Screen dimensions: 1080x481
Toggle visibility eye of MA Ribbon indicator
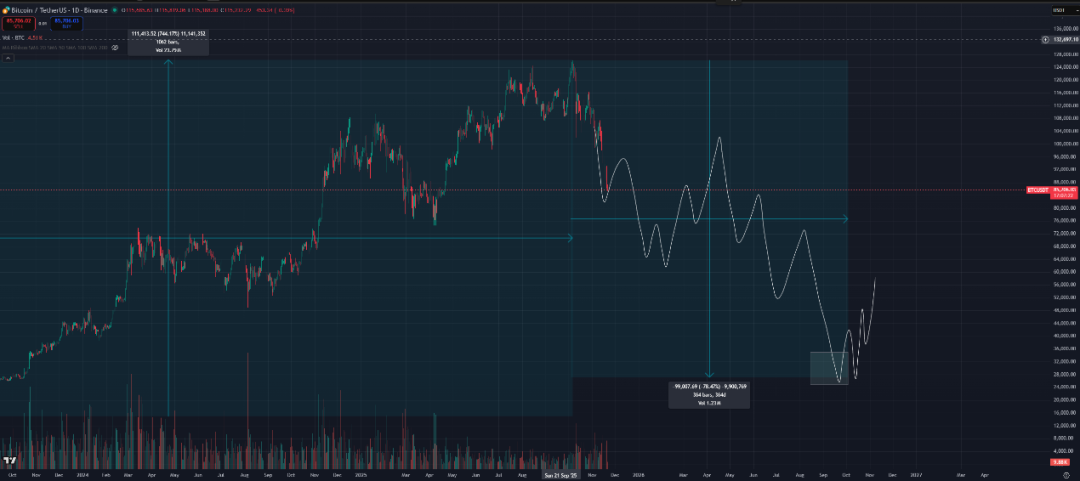[115, 47]
